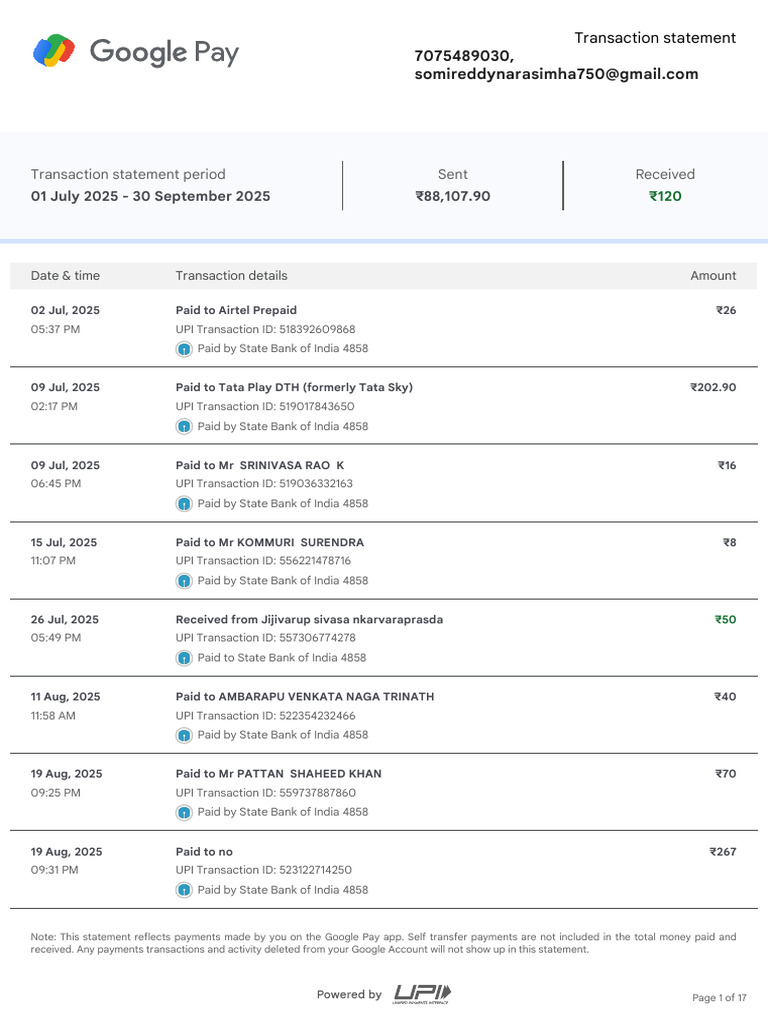Select the 'Google Pay' wordmark text
Image resolution: width=768 pixels, height=1024 pixels.
164,52
